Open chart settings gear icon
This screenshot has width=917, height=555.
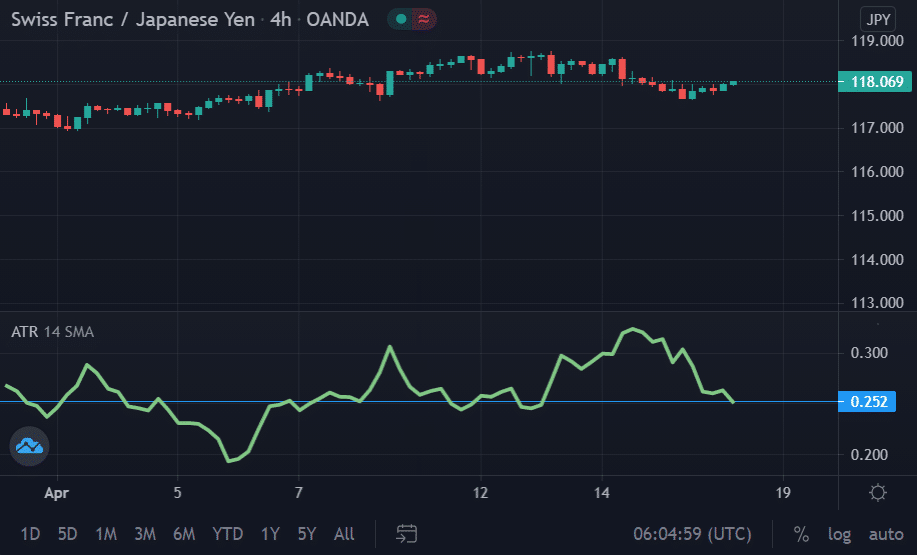877,492
